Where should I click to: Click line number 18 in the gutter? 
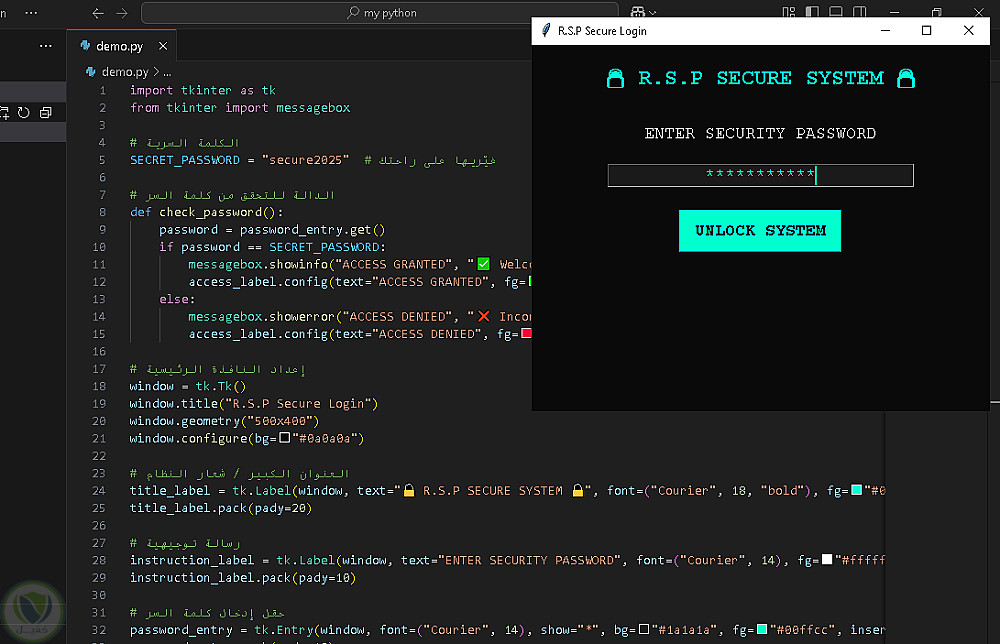coord(99,386)
